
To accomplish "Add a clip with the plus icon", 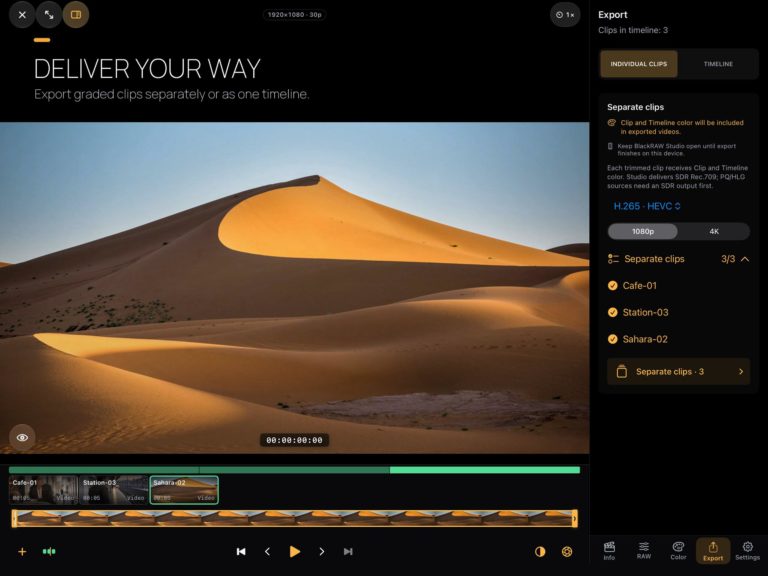I will pos(22,552).
